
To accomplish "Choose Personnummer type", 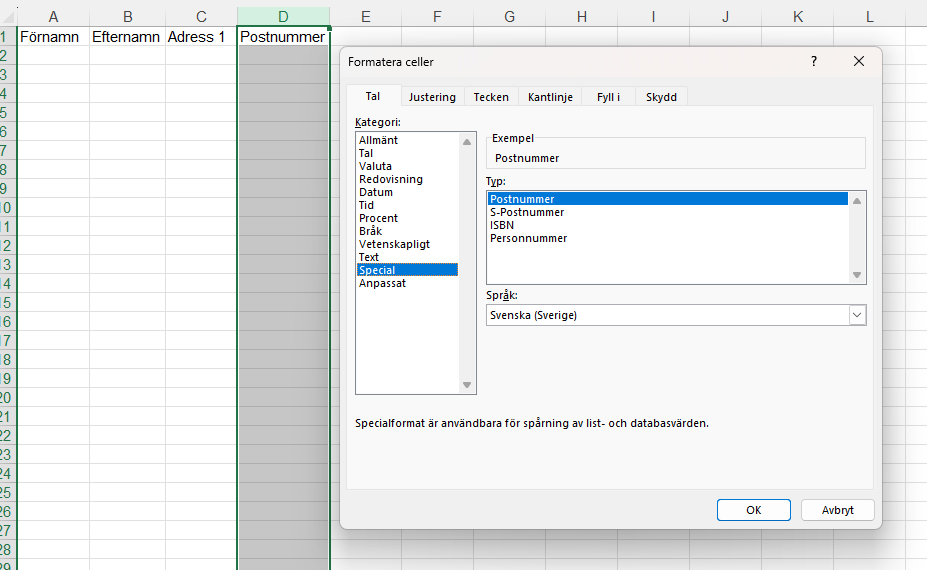I will [x=667, y=238].
